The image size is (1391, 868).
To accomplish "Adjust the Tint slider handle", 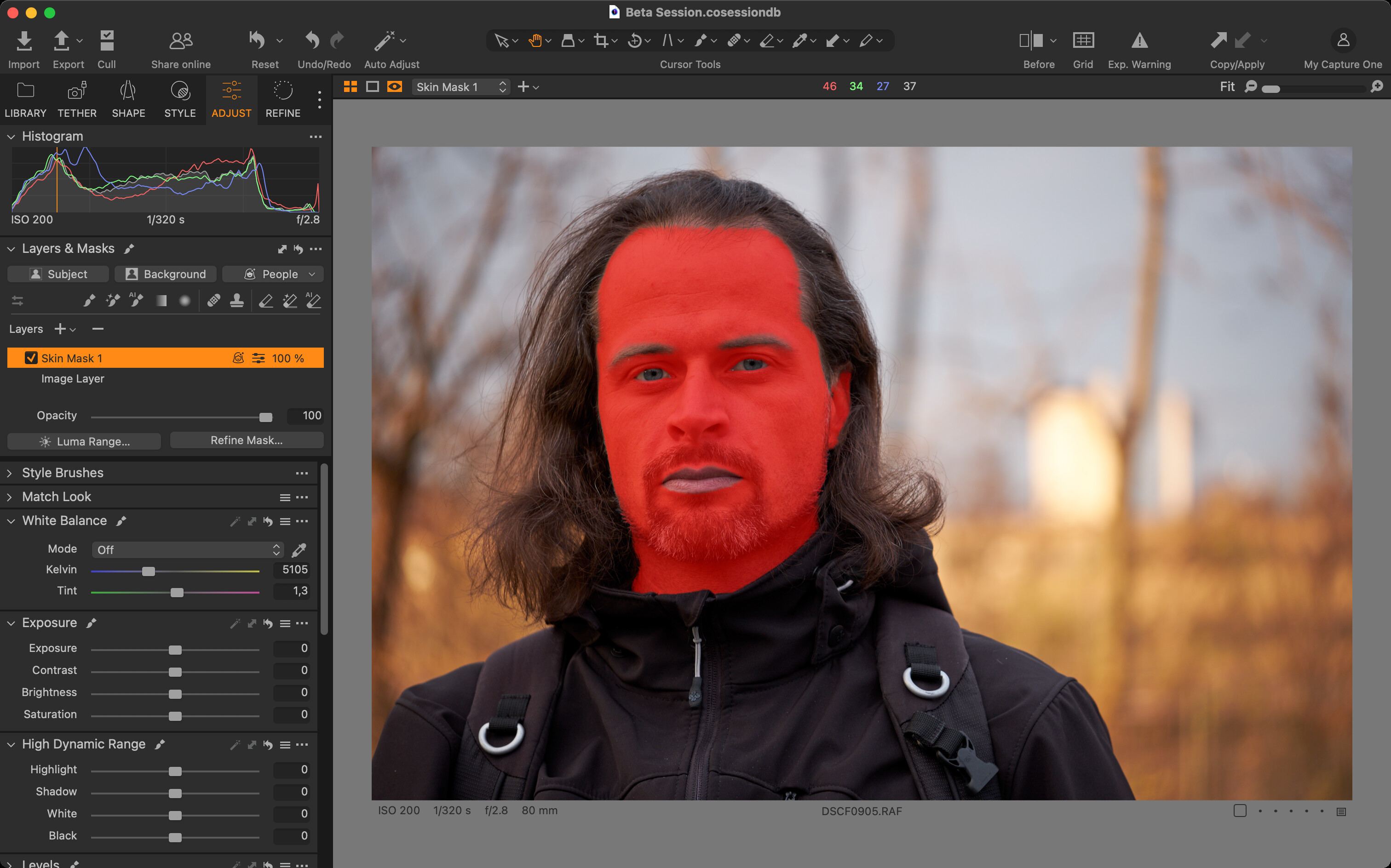I will point(177,593).
